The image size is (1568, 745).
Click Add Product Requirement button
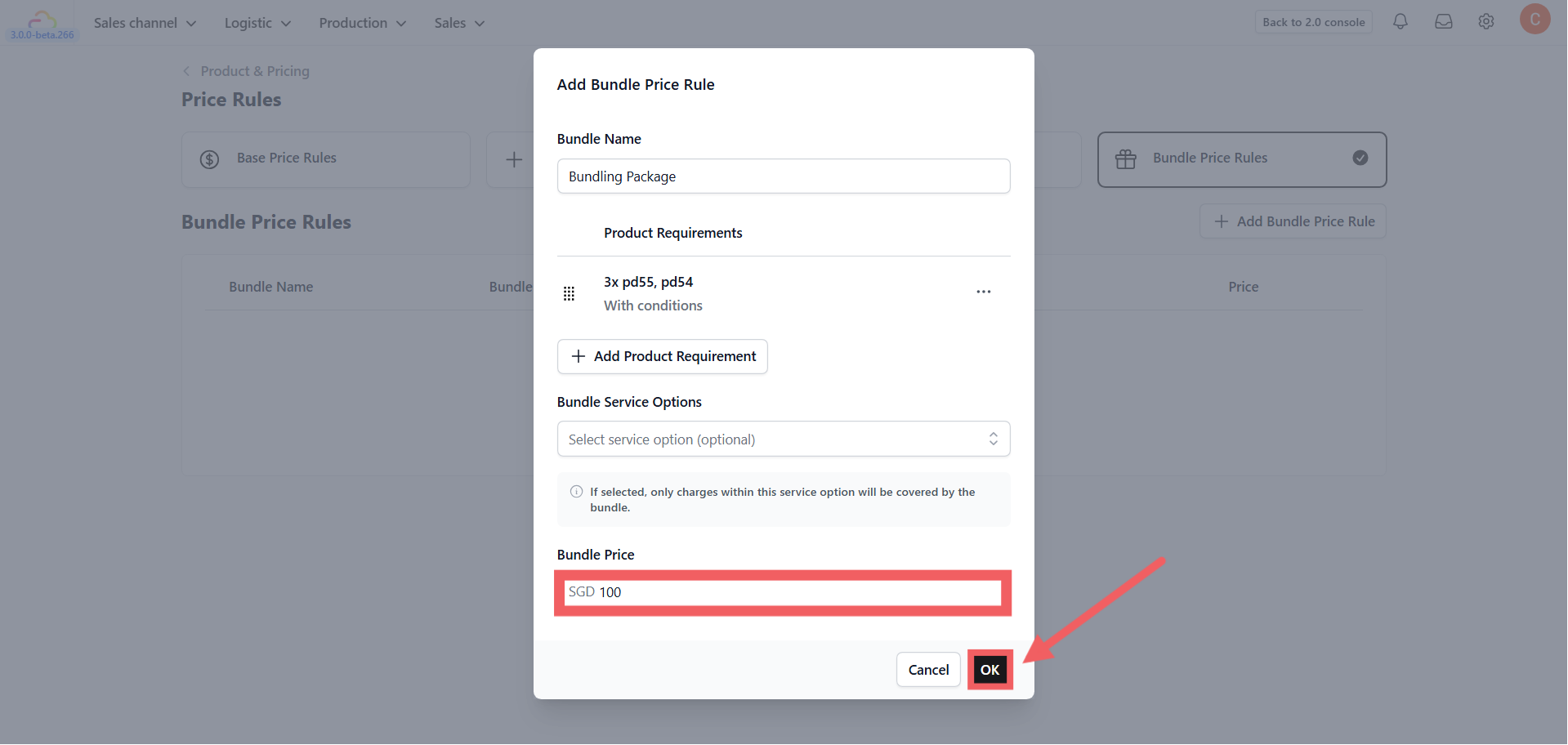[663, 357]
